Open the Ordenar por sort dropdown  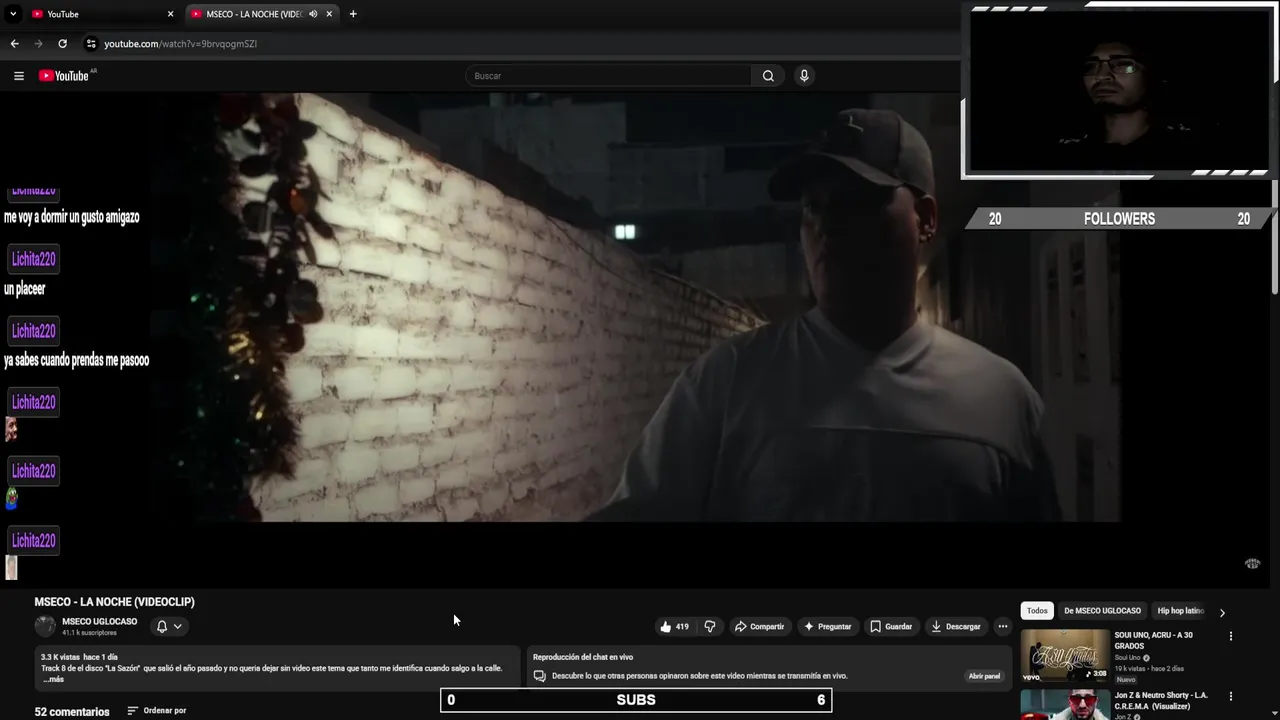pos(157,711)
